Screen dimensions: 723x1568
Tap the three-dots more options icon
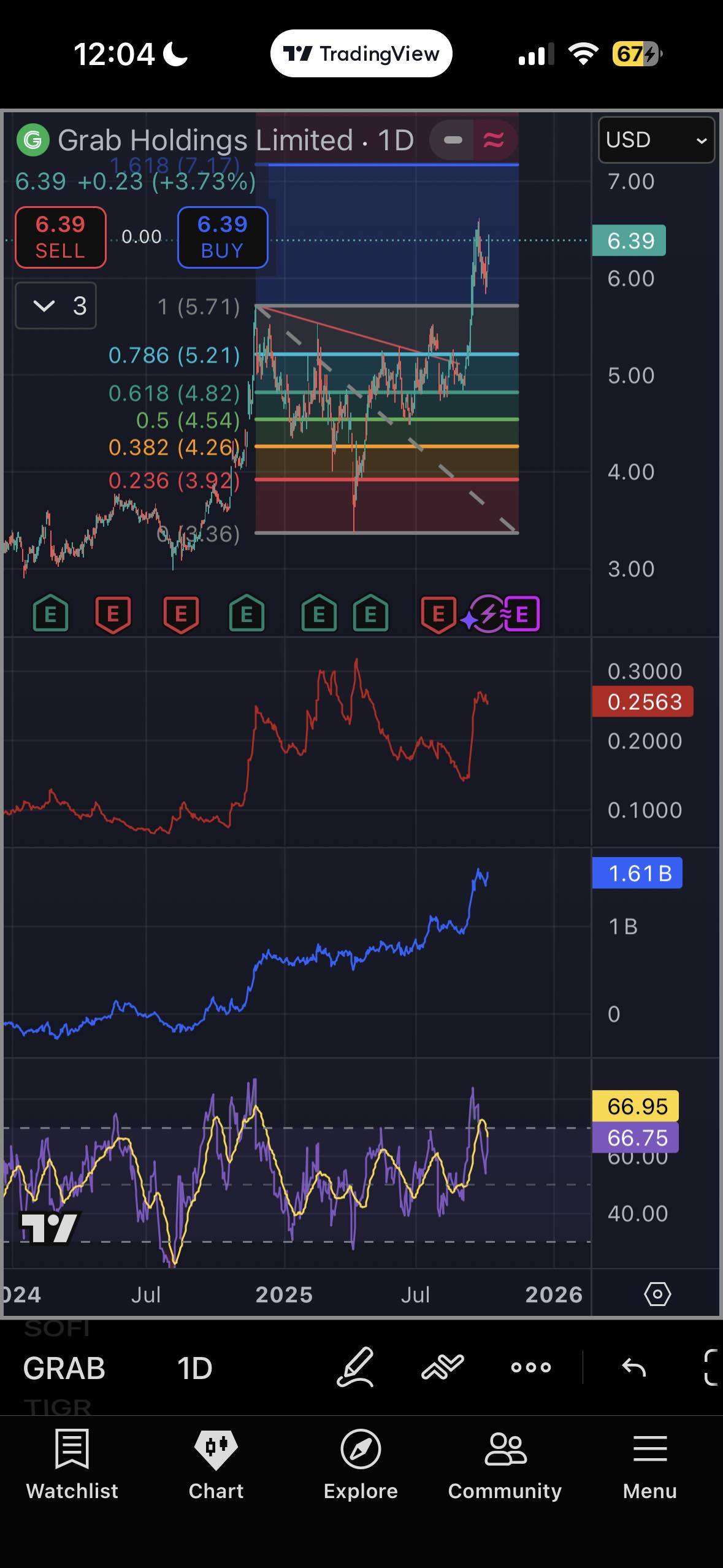click(531, 1367)
